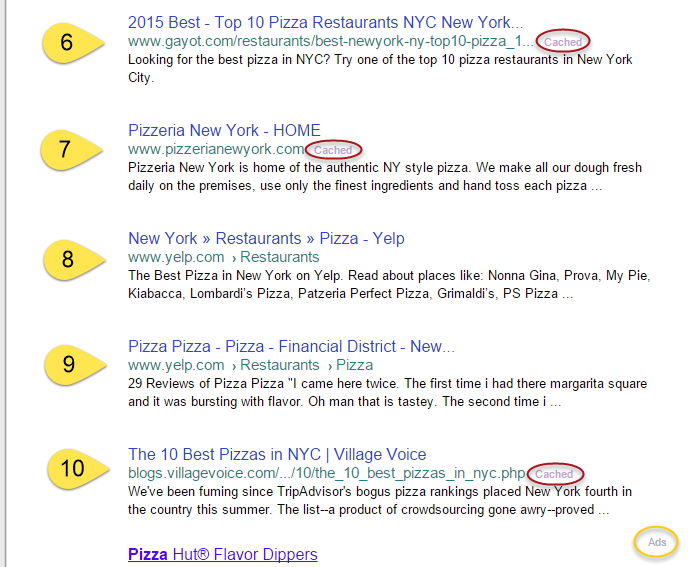Click the yellow number 6 marker
This screenshot has width=689, height=567.
coord(68,42)
